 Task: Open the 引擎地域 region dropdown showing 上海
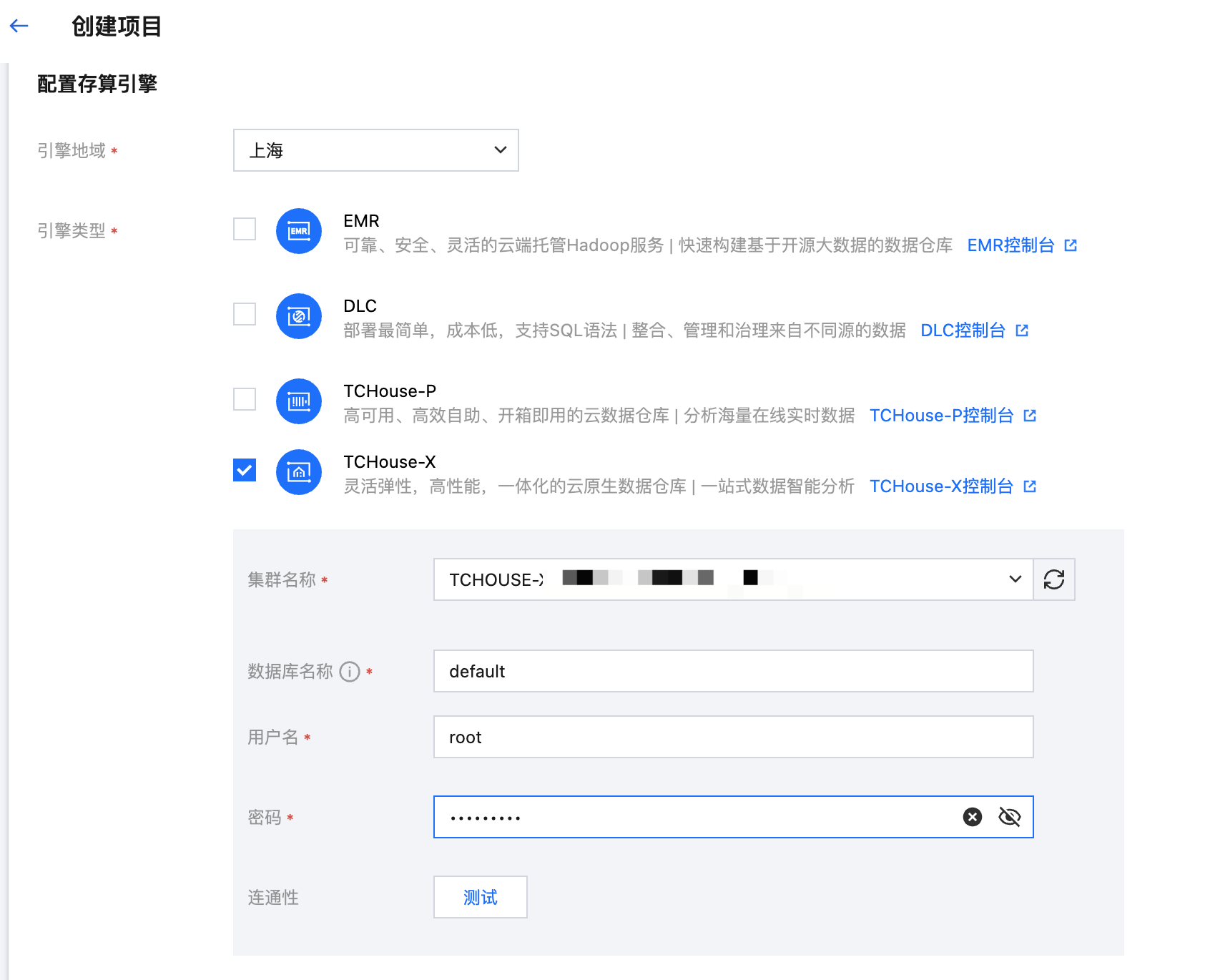coord(376,150)
